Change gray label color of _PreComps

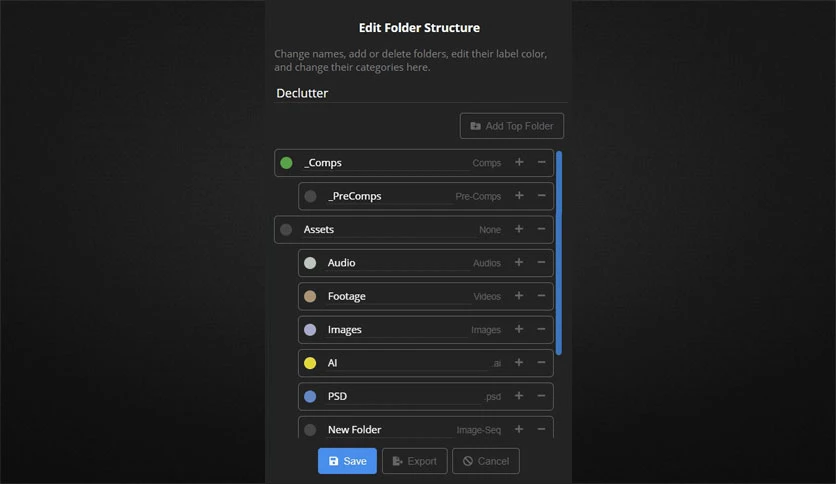[310, 196]
